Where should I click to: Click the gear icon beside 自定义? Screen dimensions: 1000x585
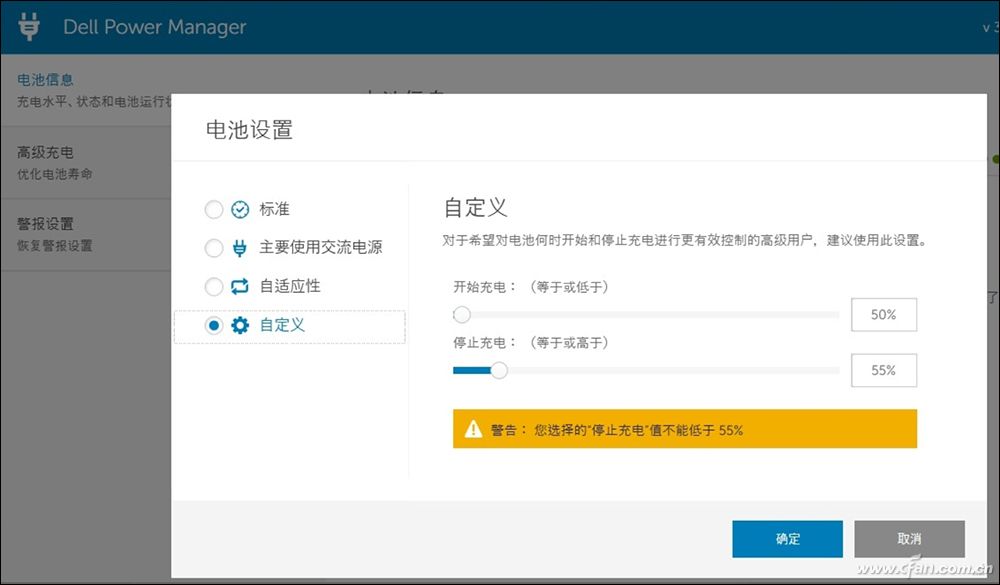(x=240, y=324)
